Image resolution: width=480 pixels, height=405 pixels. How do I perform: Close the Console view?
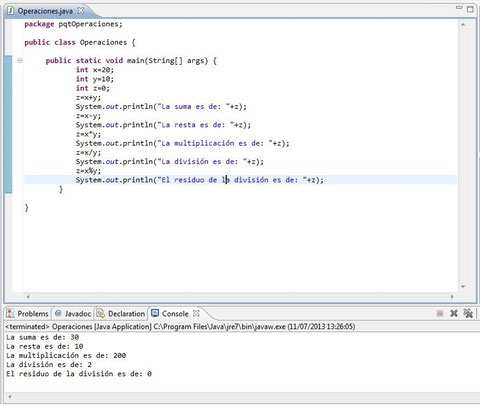196,313
